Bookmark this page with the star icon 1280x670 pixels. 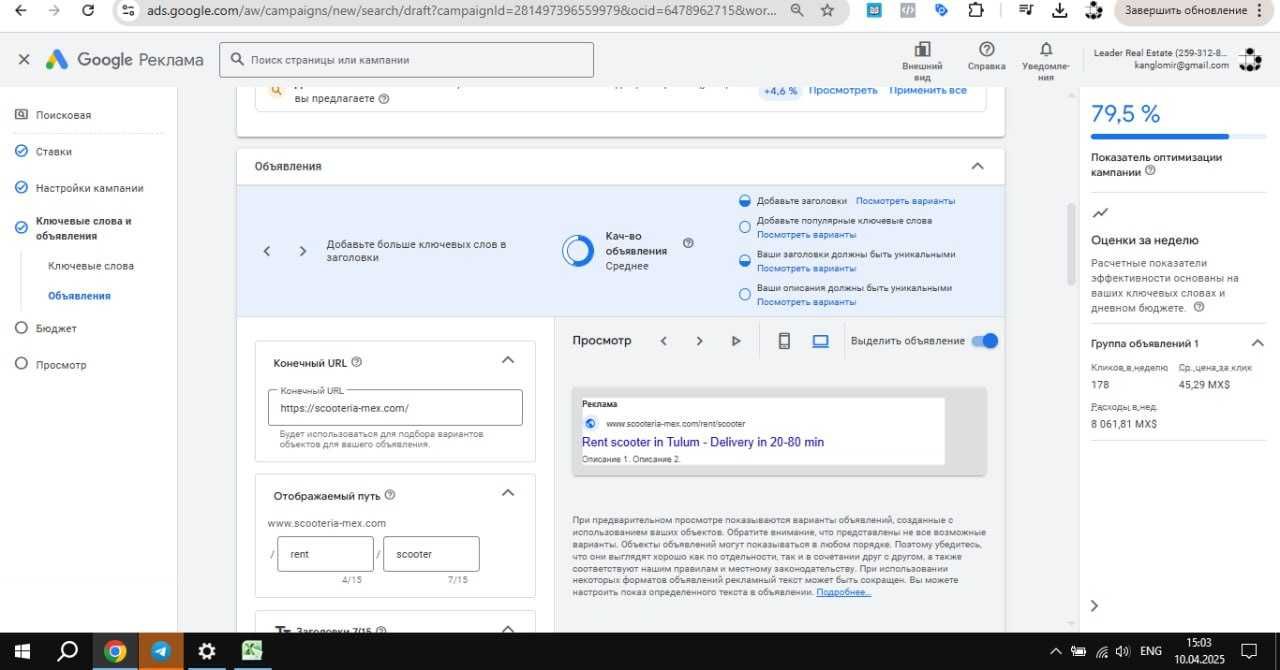pos(827,11)
